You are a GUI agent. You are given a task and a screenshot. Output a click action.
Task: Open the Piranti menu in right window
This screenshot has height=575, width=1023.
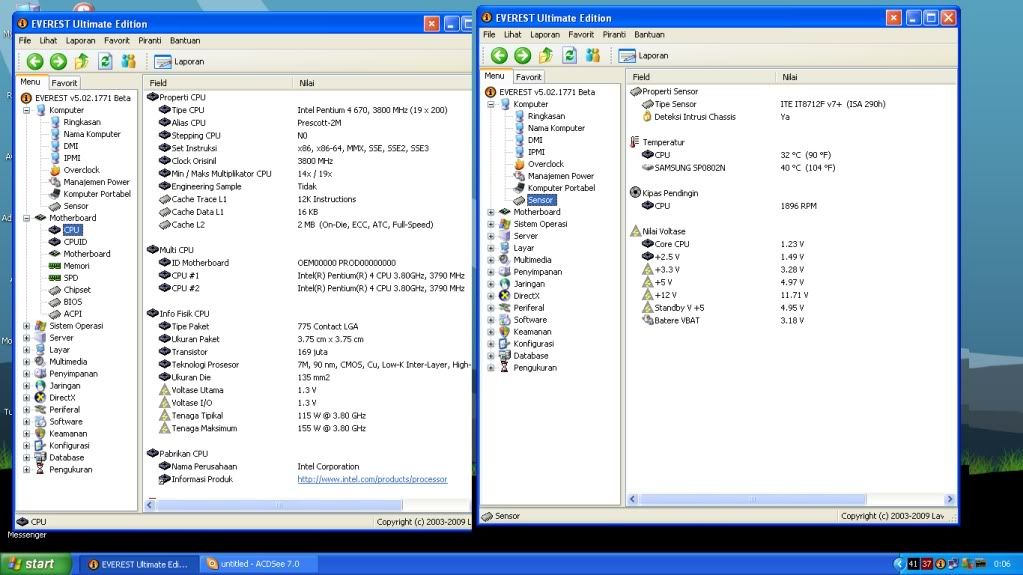pos(613,35)
